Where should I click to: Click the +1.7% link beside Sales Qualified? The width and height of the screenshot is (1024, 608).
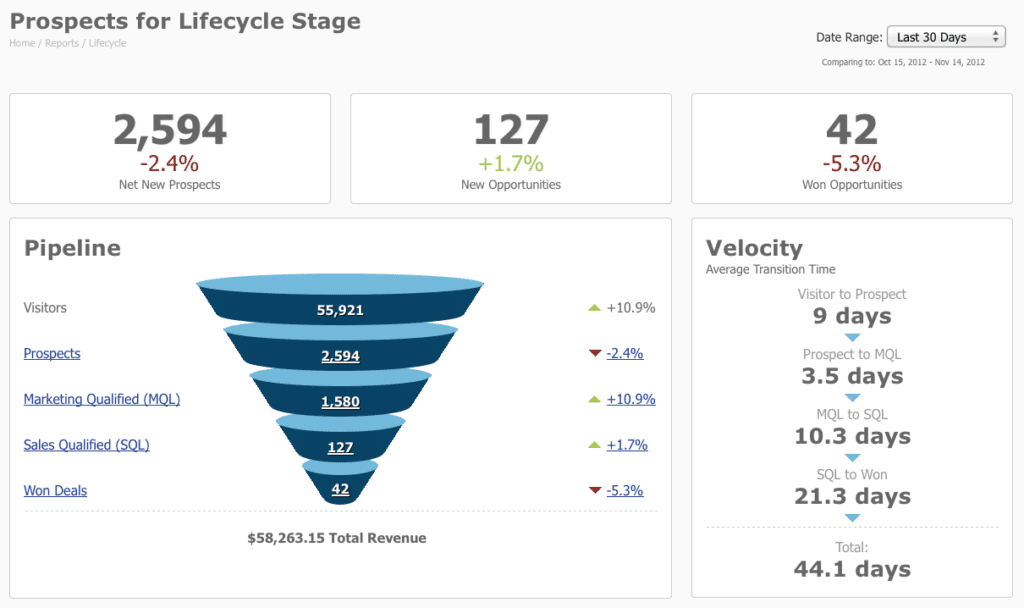coord(627,445)
